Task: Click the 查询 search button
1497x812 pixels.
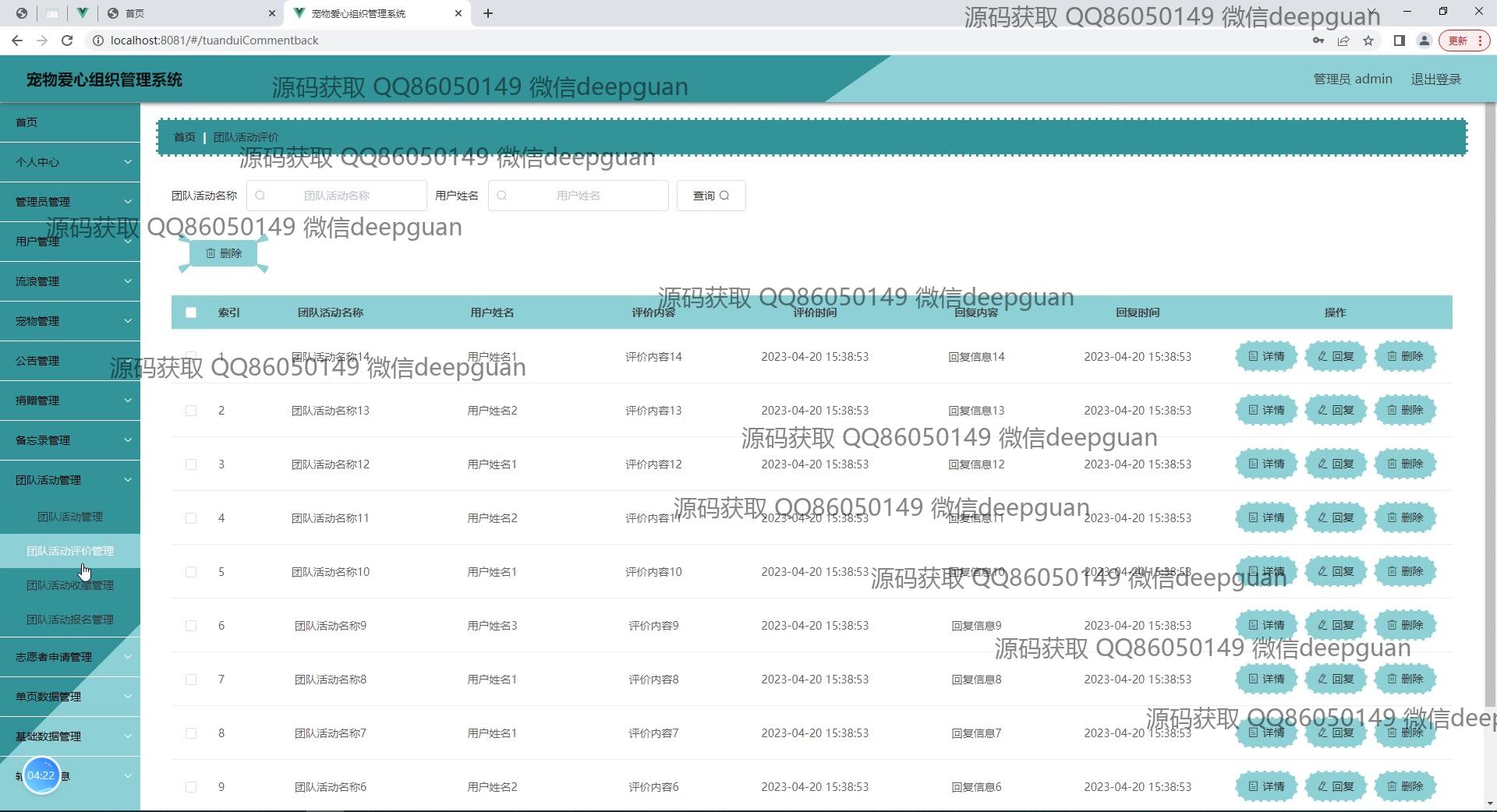Action: (x=711, y=196)
